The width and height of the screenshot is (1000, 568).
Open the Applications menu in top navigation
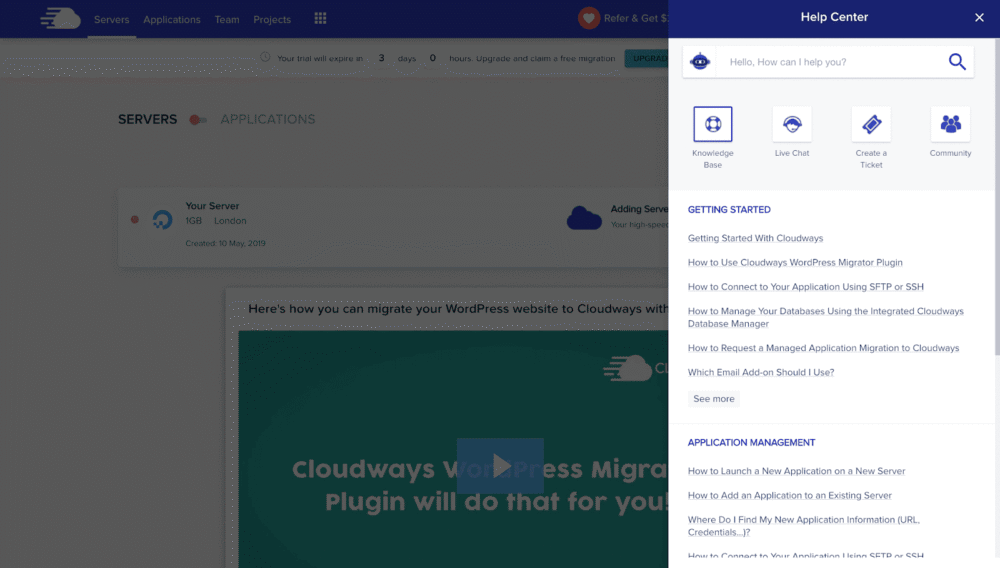[x=171, y=20]
